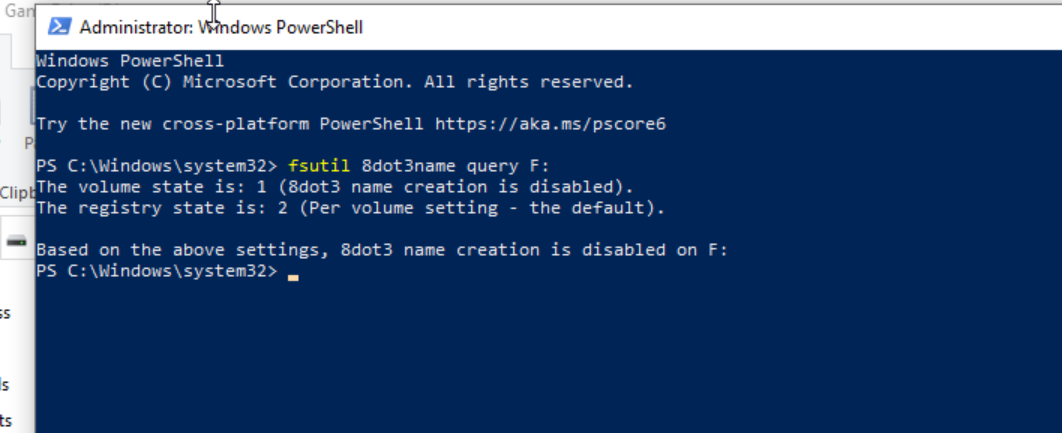Click the PowerShell icon in title bar

[x=59, y=27]
